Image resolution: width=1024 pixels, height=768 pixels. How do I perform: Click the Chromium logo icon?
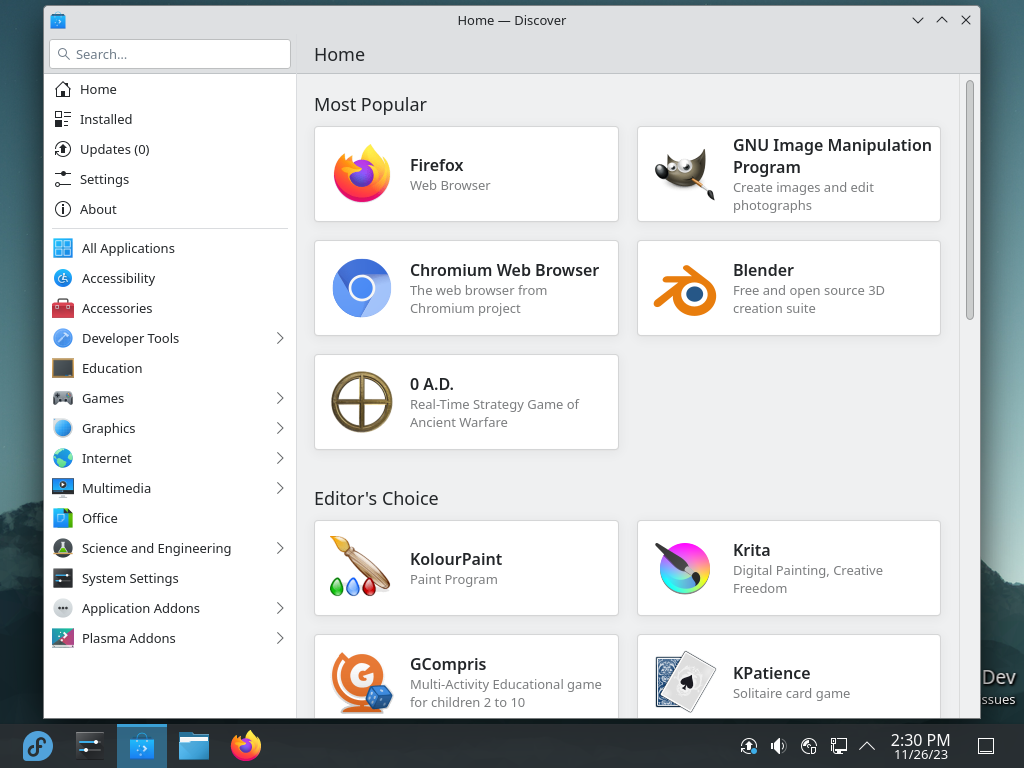click(x=362, y=288)
